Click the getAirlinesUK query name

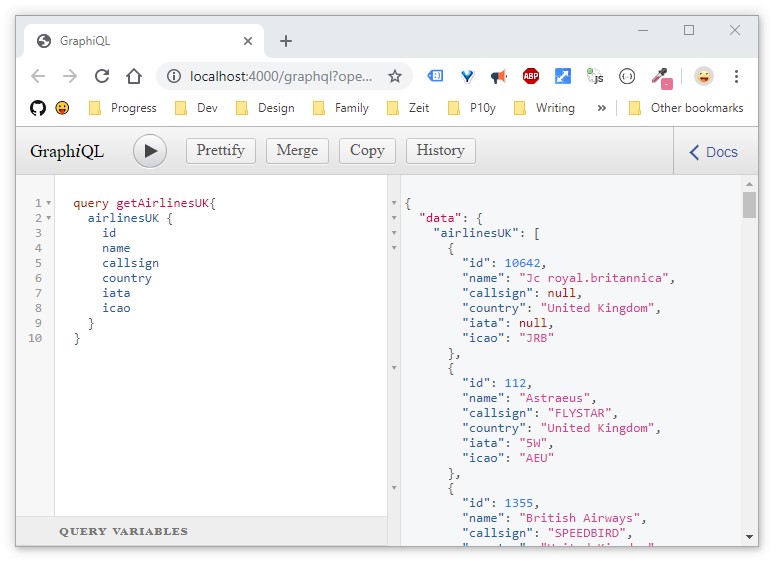[x=163, y=203]
